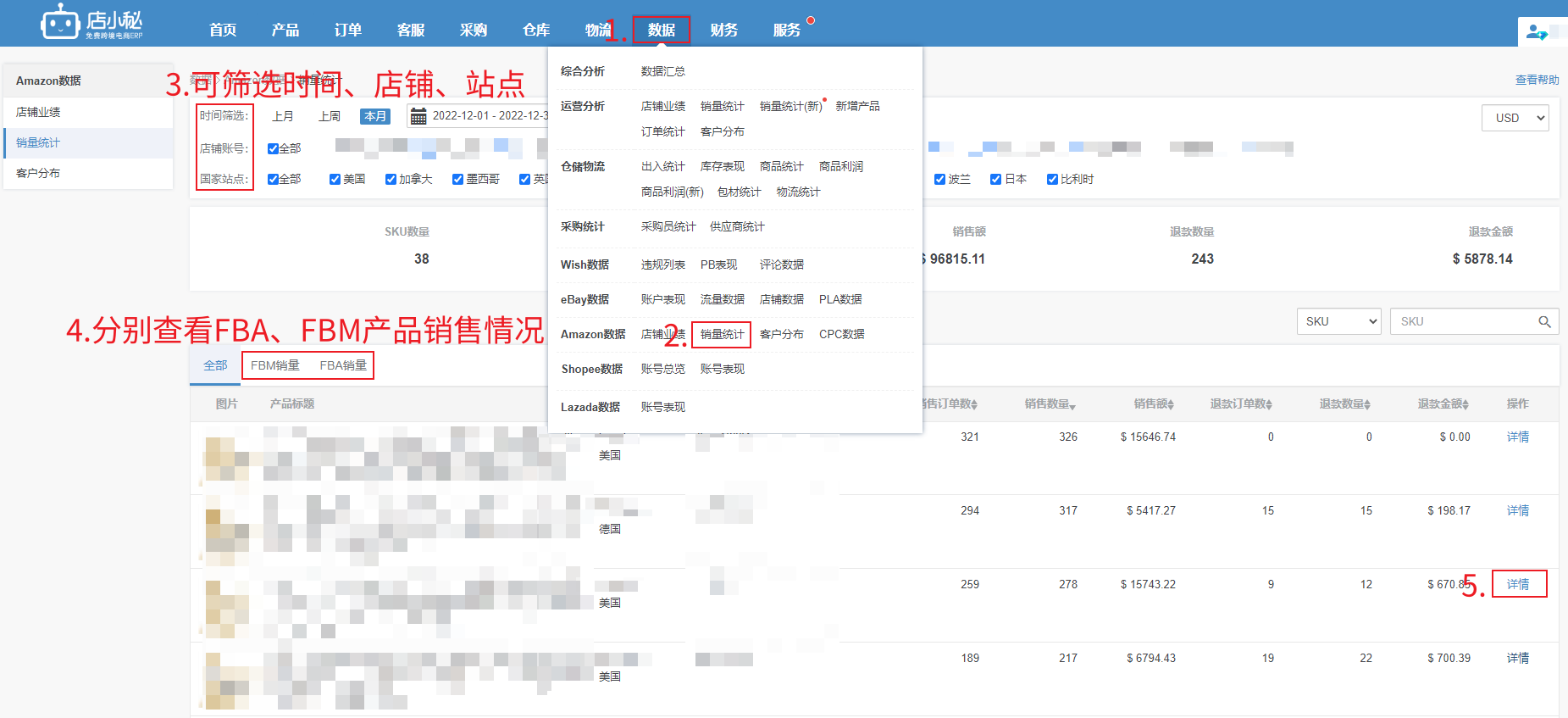The image size is (1568, 718).
Task: Click the SKU search magnifier icon
Action: (x=1544, y=322)
